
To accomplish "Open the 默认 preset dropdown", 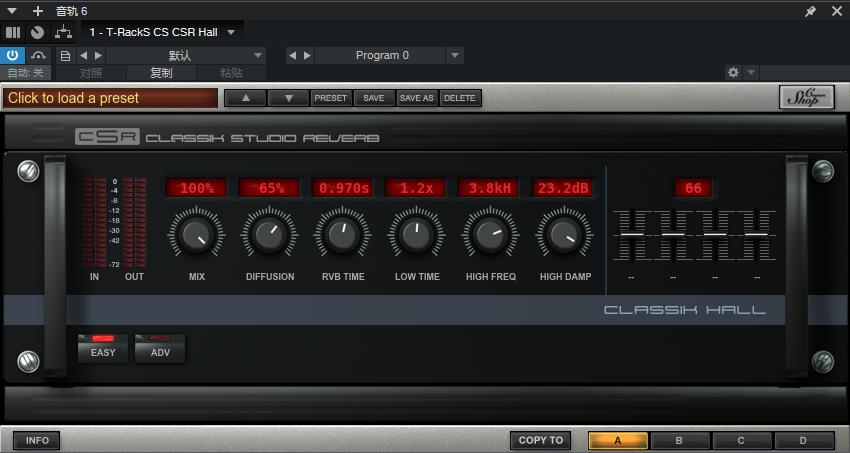I will tap(185, 55).
